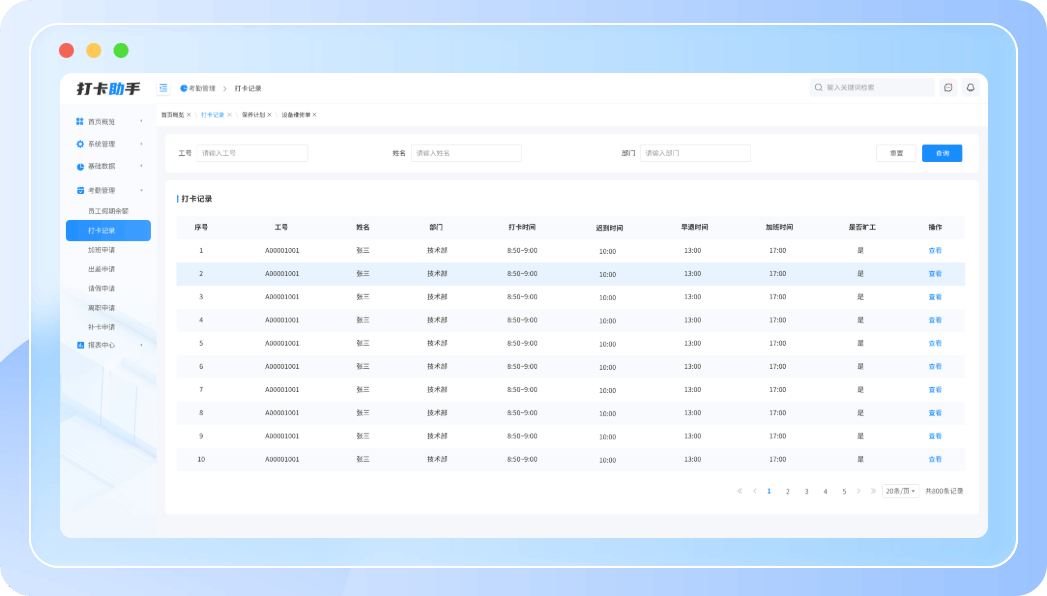This screenshot has height=596, width=1047.
Task: Click the blue 查询 button
Action: tap(942, 153)
